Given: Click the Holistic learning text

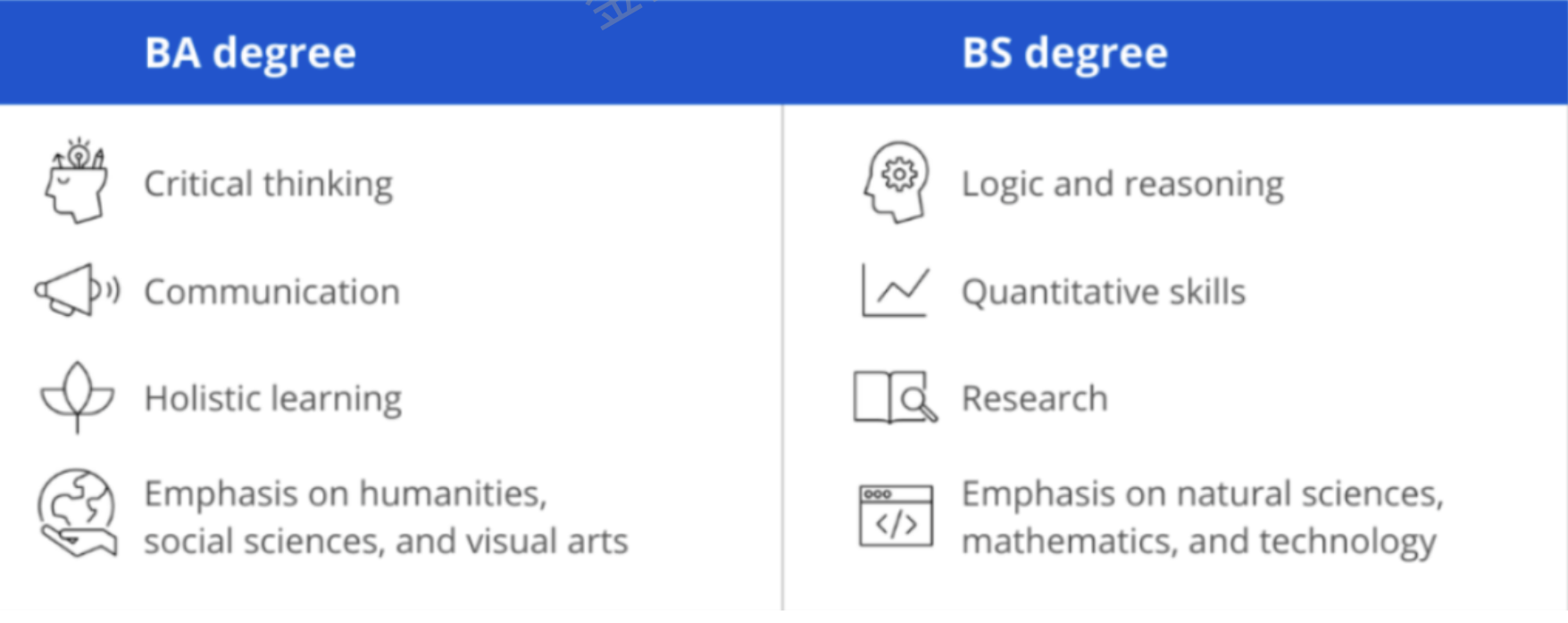Looking at the screenshot, I should pos(272,398).
